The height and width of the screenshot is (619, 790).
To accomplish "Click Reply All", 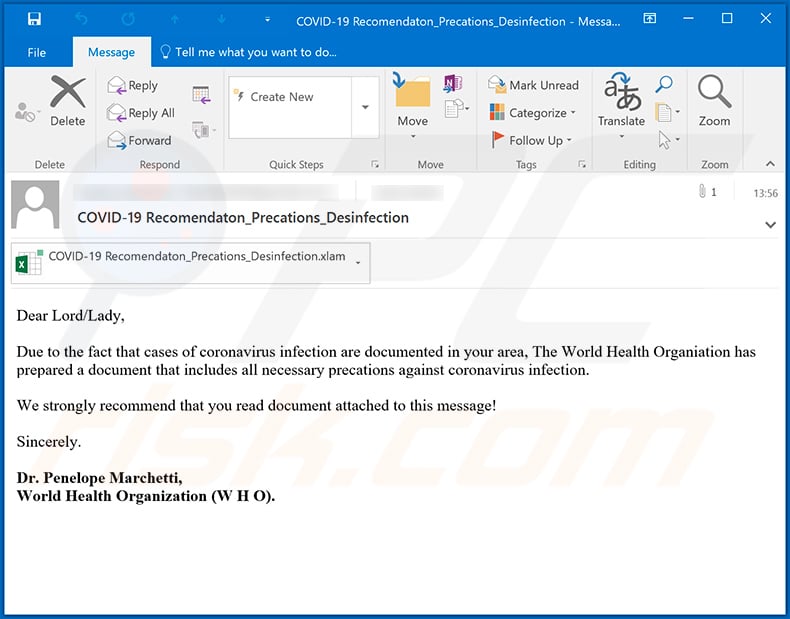I will [x=141, y=113].
